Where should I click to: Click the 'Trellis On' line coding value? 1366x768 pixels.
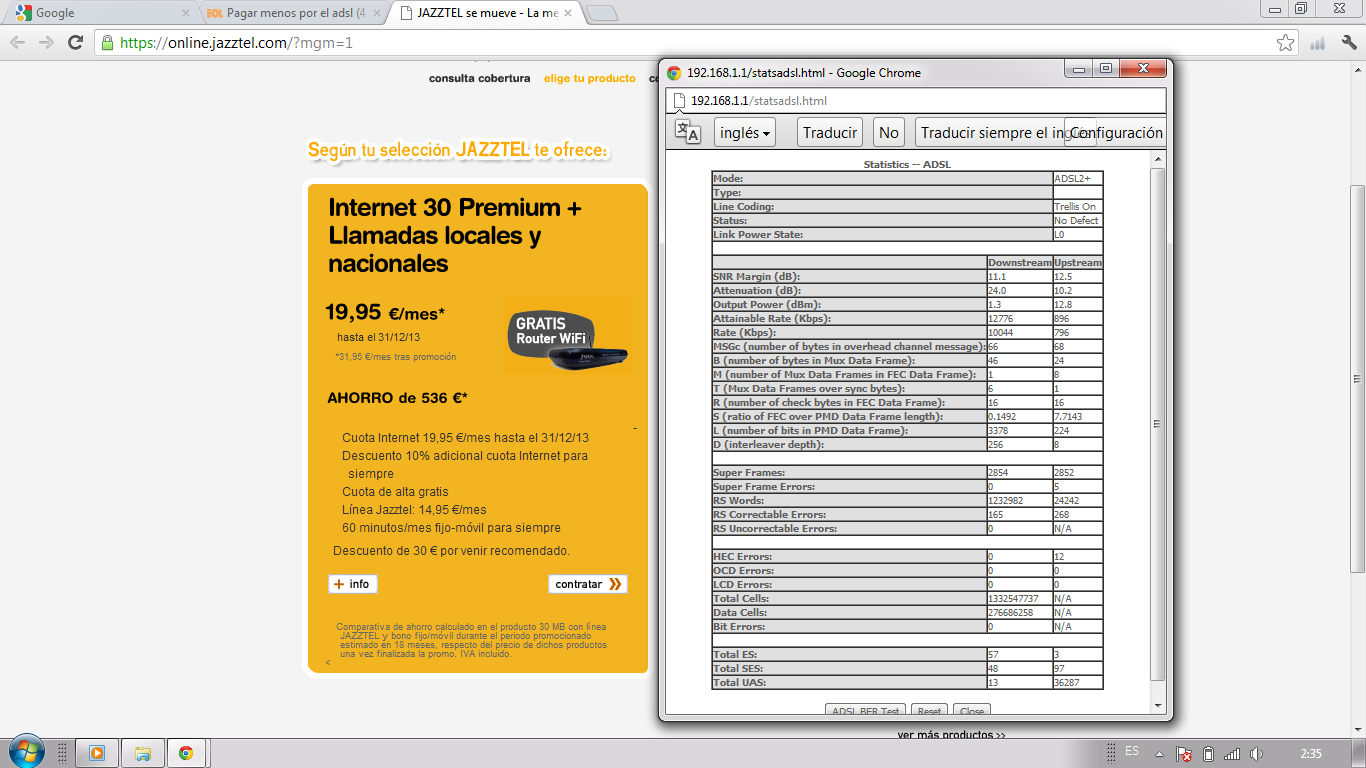(x=1075, y=206)
